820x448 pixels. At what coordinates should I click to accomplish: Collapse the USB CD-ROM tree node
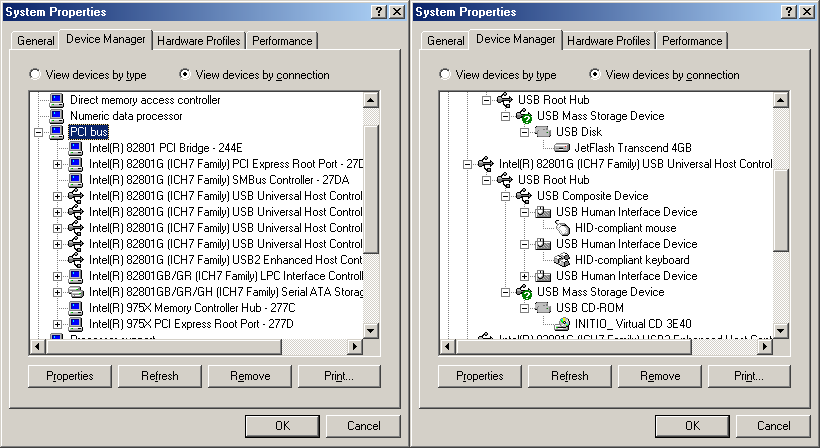[x=525, y=308]
